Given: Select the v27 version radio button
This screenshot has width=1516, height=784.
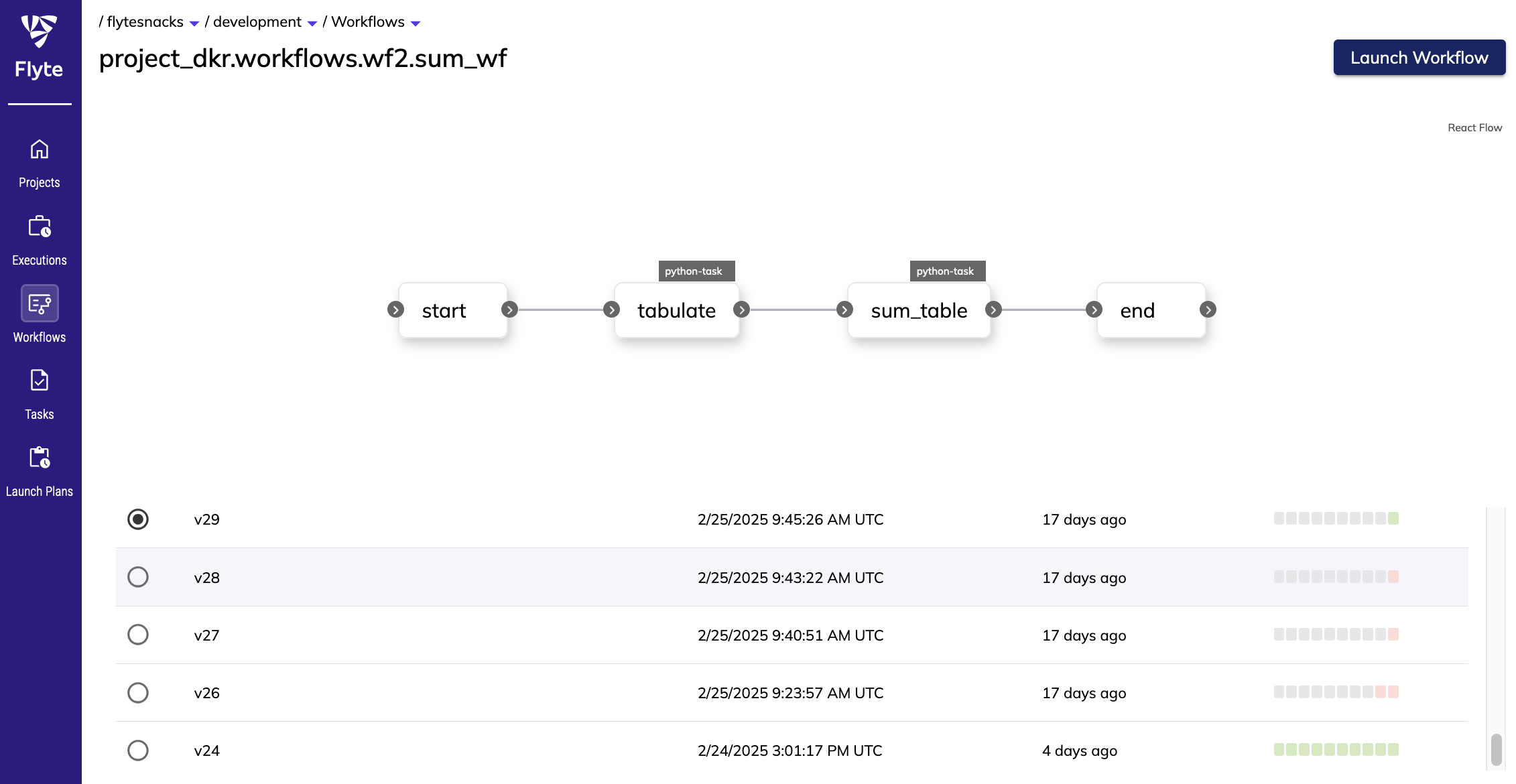Looking at the screenshot, I should pyautogui.click(x=138, y=635).
